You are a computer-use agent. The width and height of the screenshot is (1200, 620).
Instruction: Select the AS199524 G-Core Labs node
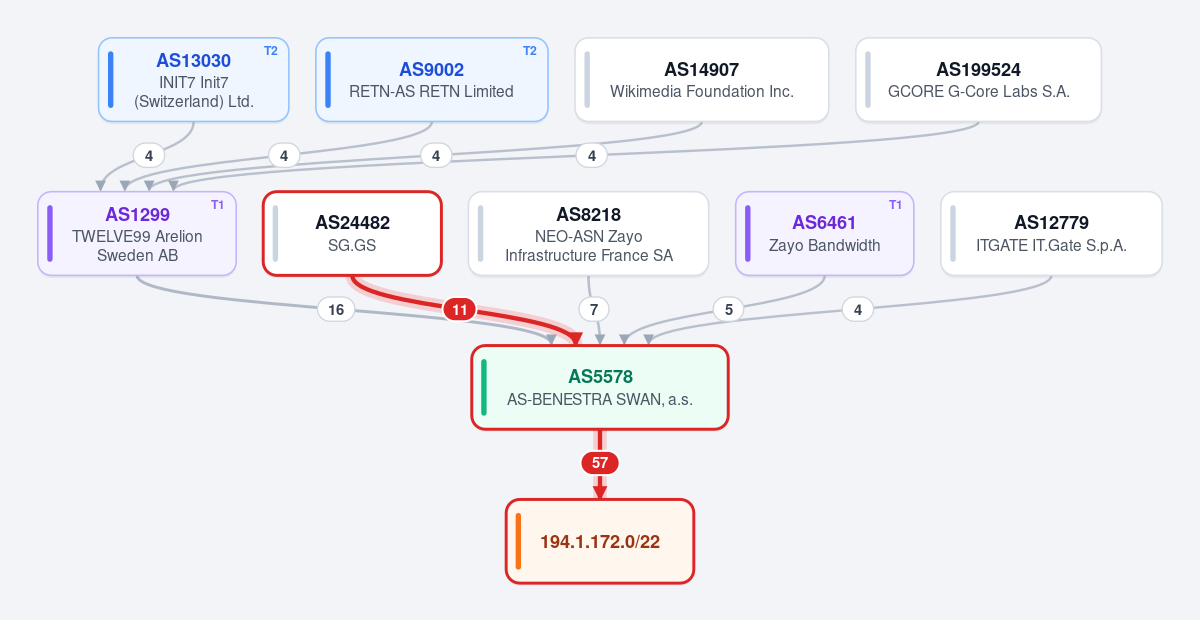click(x=979, y=80)
